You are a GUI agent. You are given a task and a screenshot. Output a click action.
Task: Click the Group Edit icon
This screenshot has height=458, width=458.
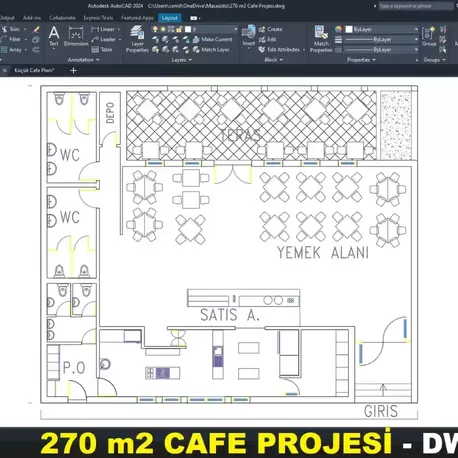tap(443, 40)
